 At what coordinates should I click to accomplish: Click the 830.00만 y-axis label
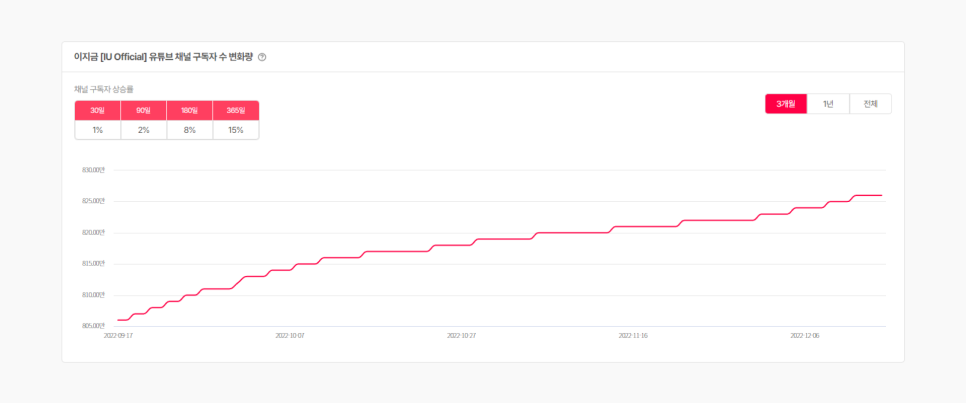[x=94, y=170]
